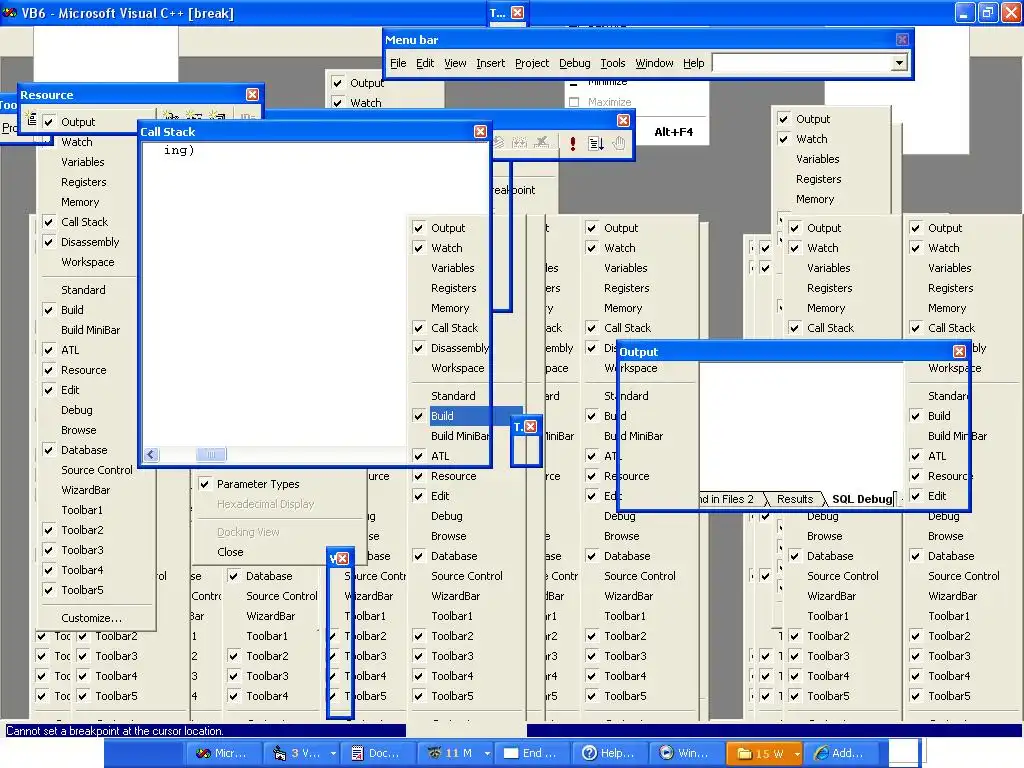This screenshot has width=1024, height=768.
Task: Click inside the Menu bar combo input field
Action: click(802, 63)
